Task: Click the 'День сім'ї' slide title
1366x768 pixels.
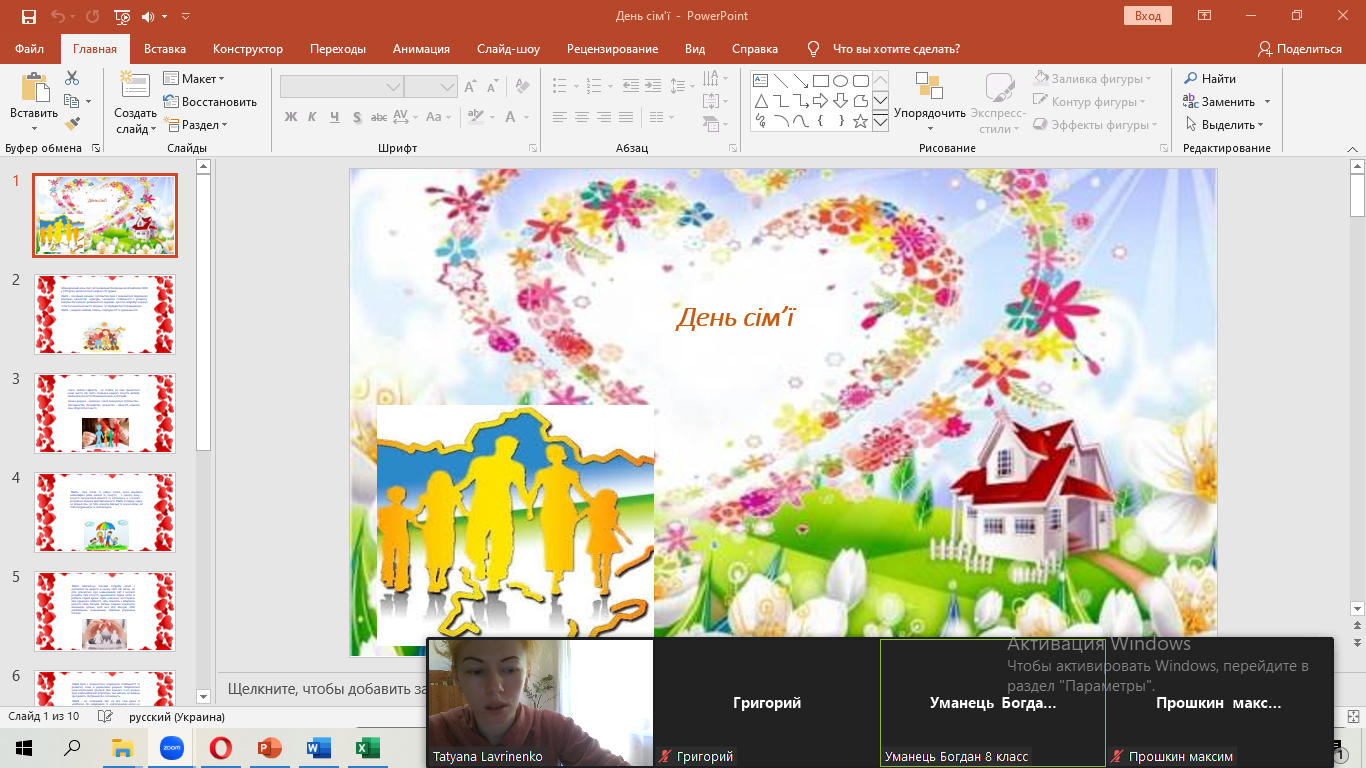Action: coord(735,317)
